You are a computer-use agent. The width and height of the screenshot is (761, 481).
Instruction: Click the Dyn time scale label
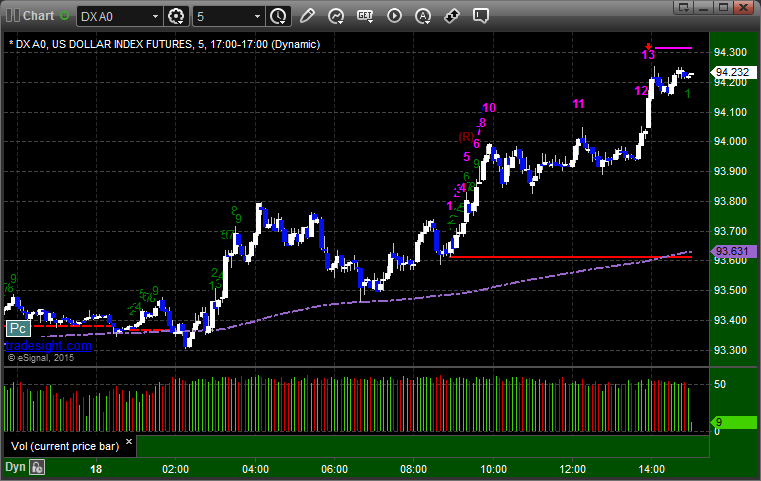pos(15,467)
